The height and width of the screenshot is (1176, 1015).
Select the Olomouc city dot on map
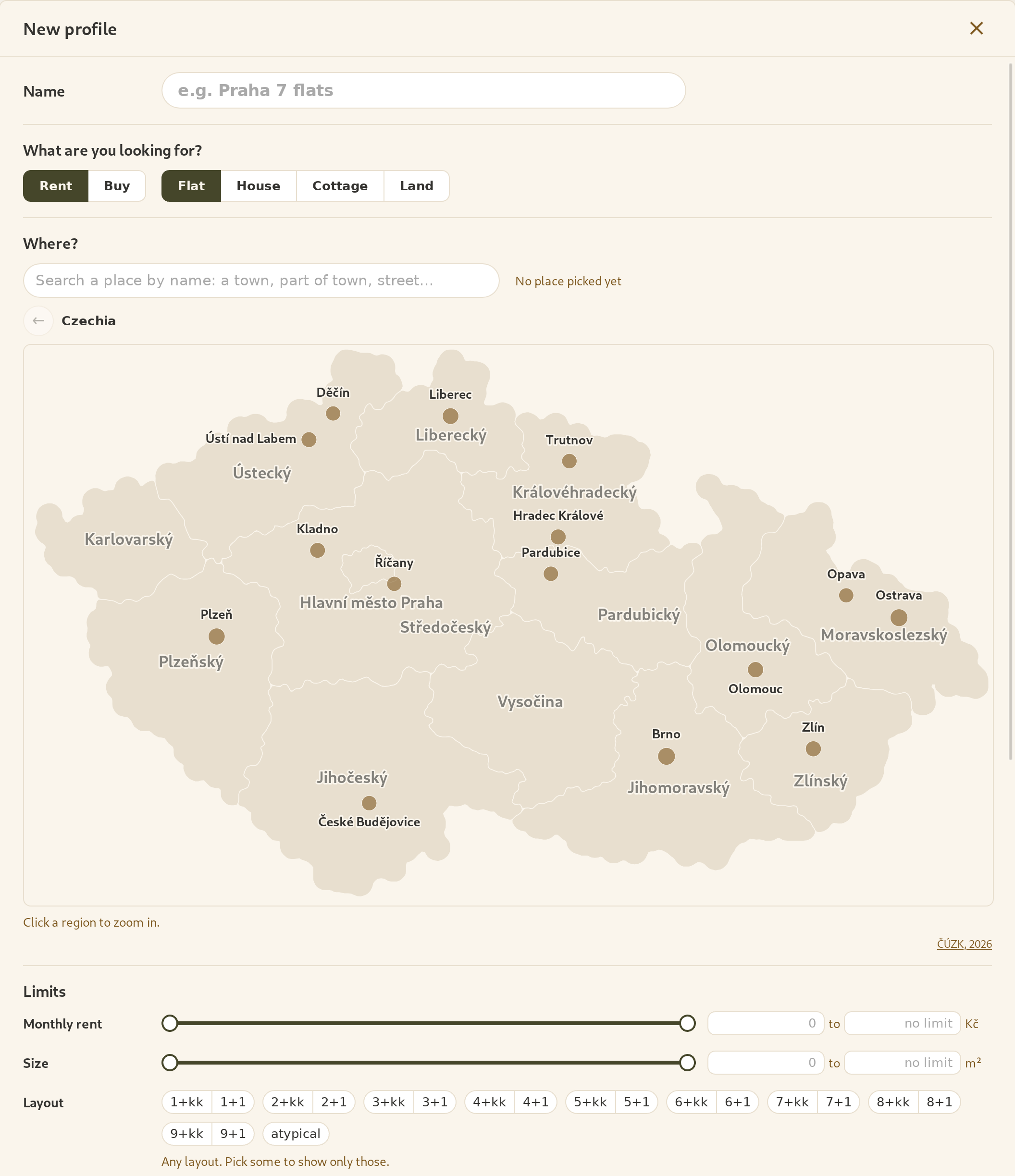pos(755,670)
